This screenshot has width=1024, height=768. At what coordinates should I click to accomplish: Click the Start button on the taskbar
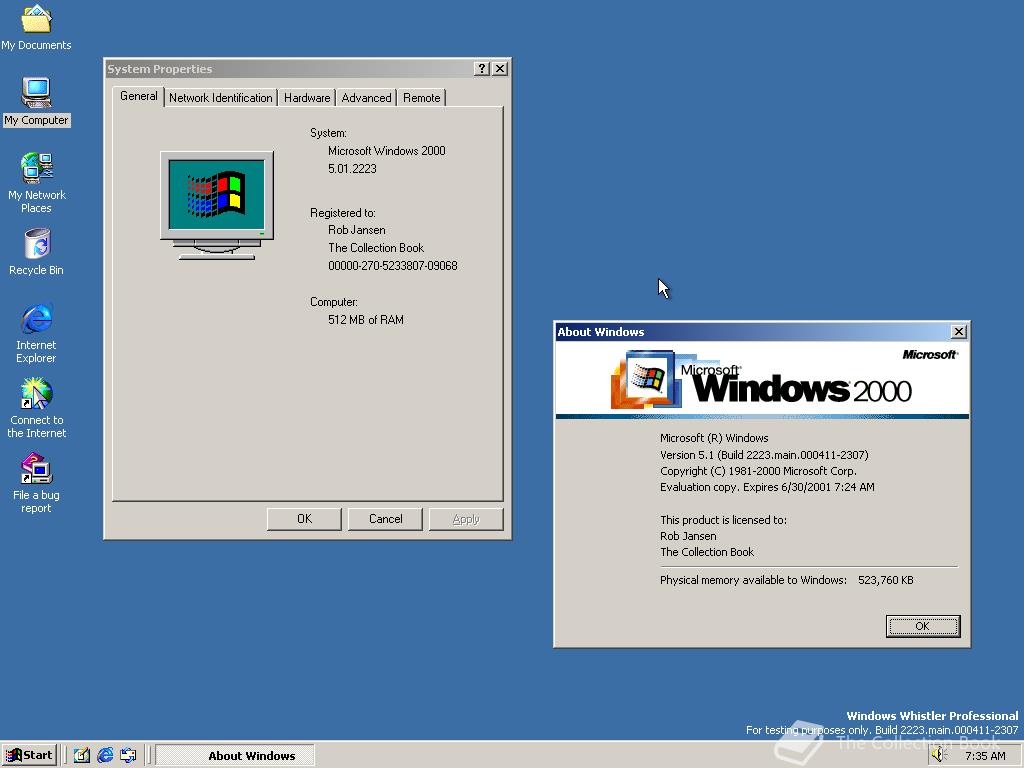point(29,755)
